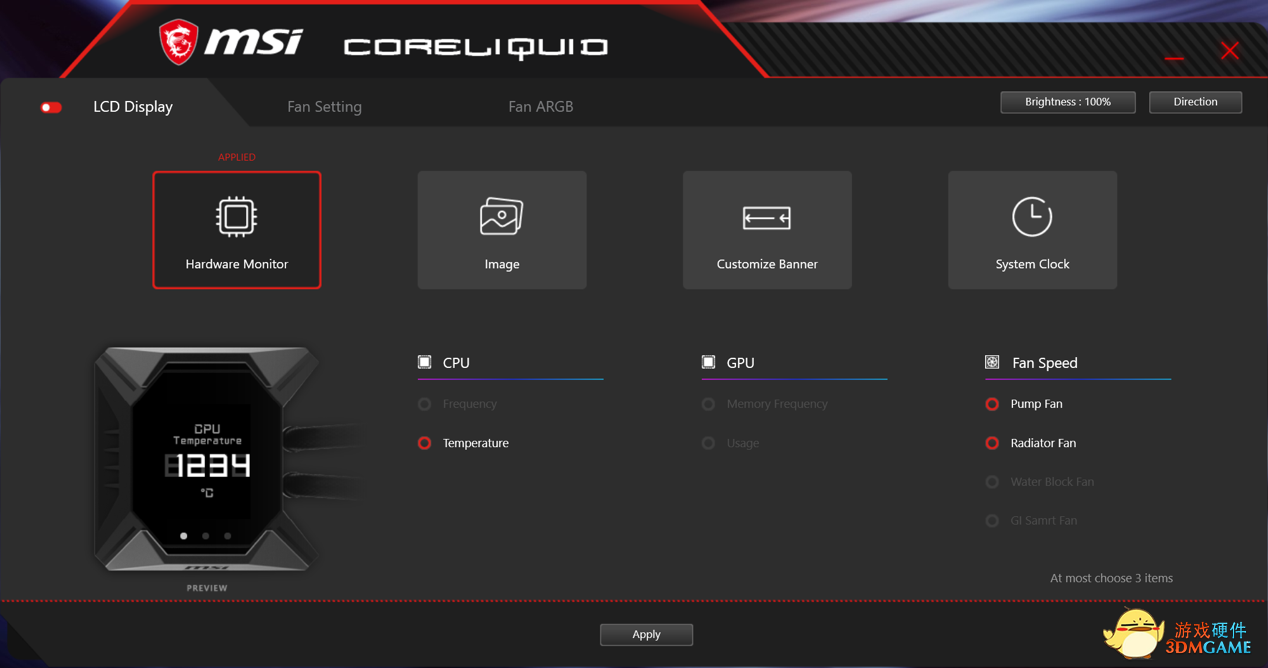This screenshot has width=1268, height=668.
Task: Apply the current LCD settings
Action: point(646,634)
